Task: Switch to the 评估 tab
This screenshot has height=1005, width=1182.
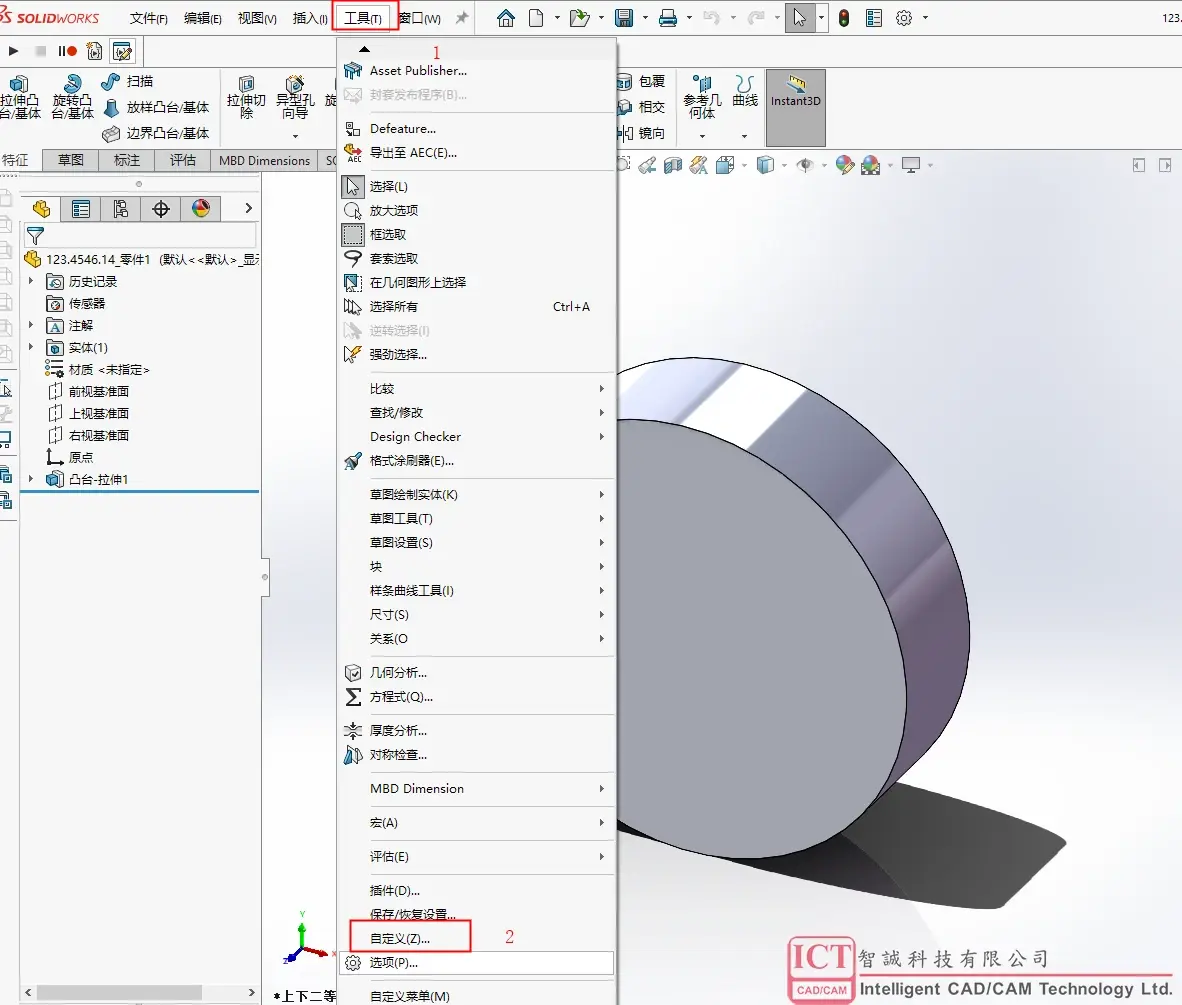Action: click(182, 161)
